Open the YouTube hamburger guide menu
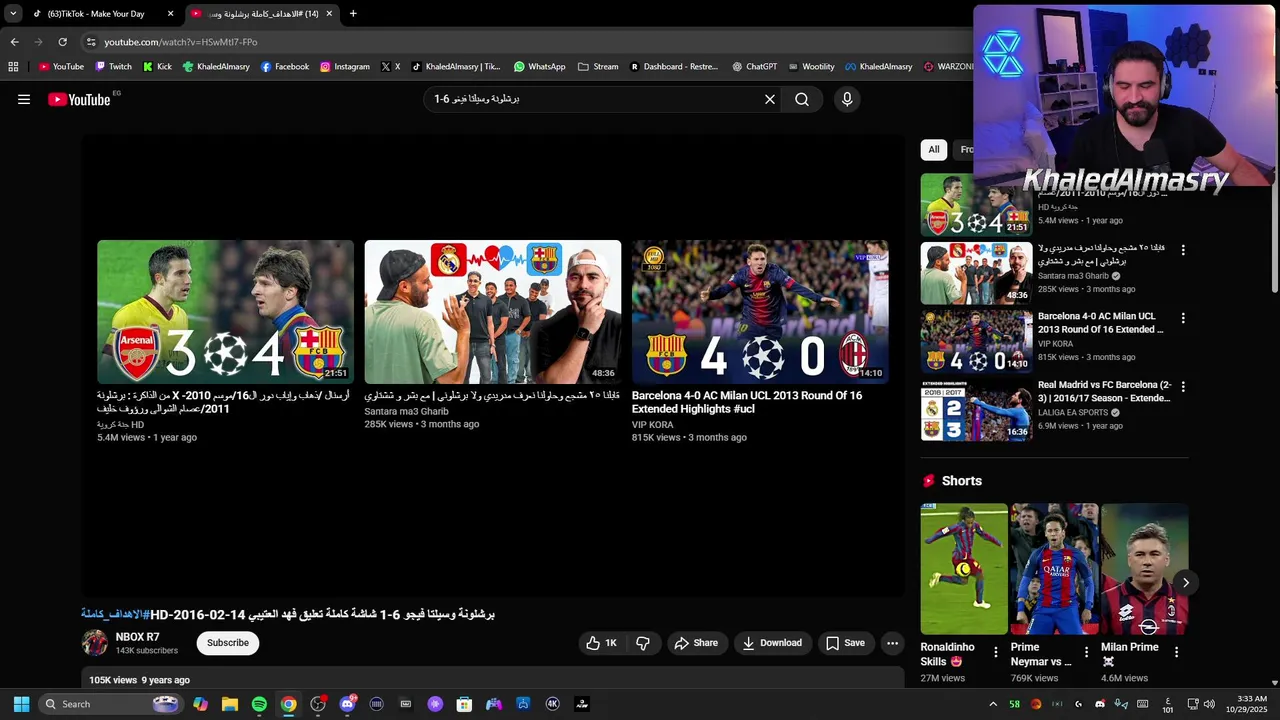This screenshot has width=1280, height=720. pyautogui.click(x=24, y=99)
